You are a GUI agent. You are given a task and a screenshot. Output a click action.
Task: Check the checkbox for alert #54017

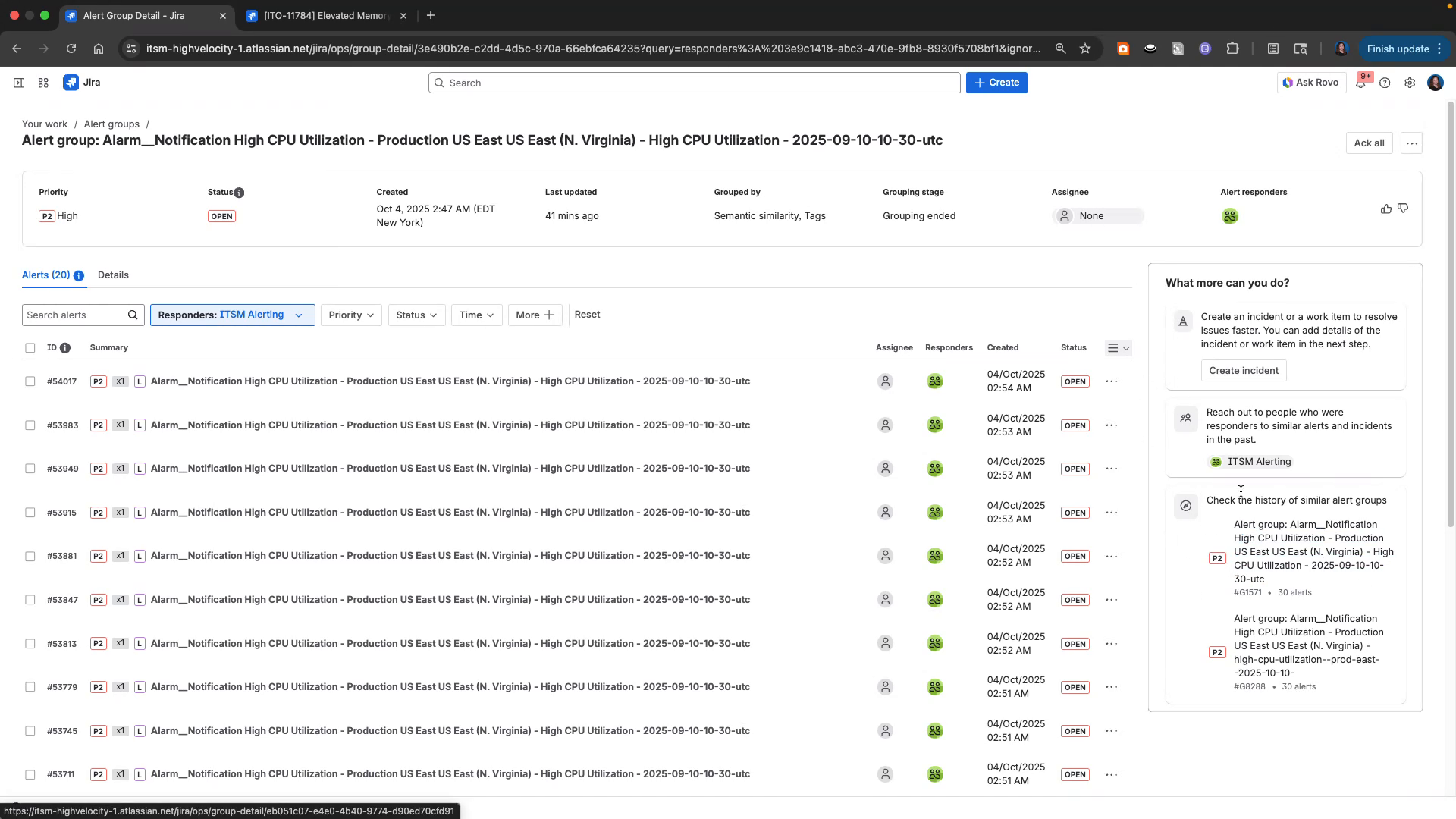coord(30,381)
